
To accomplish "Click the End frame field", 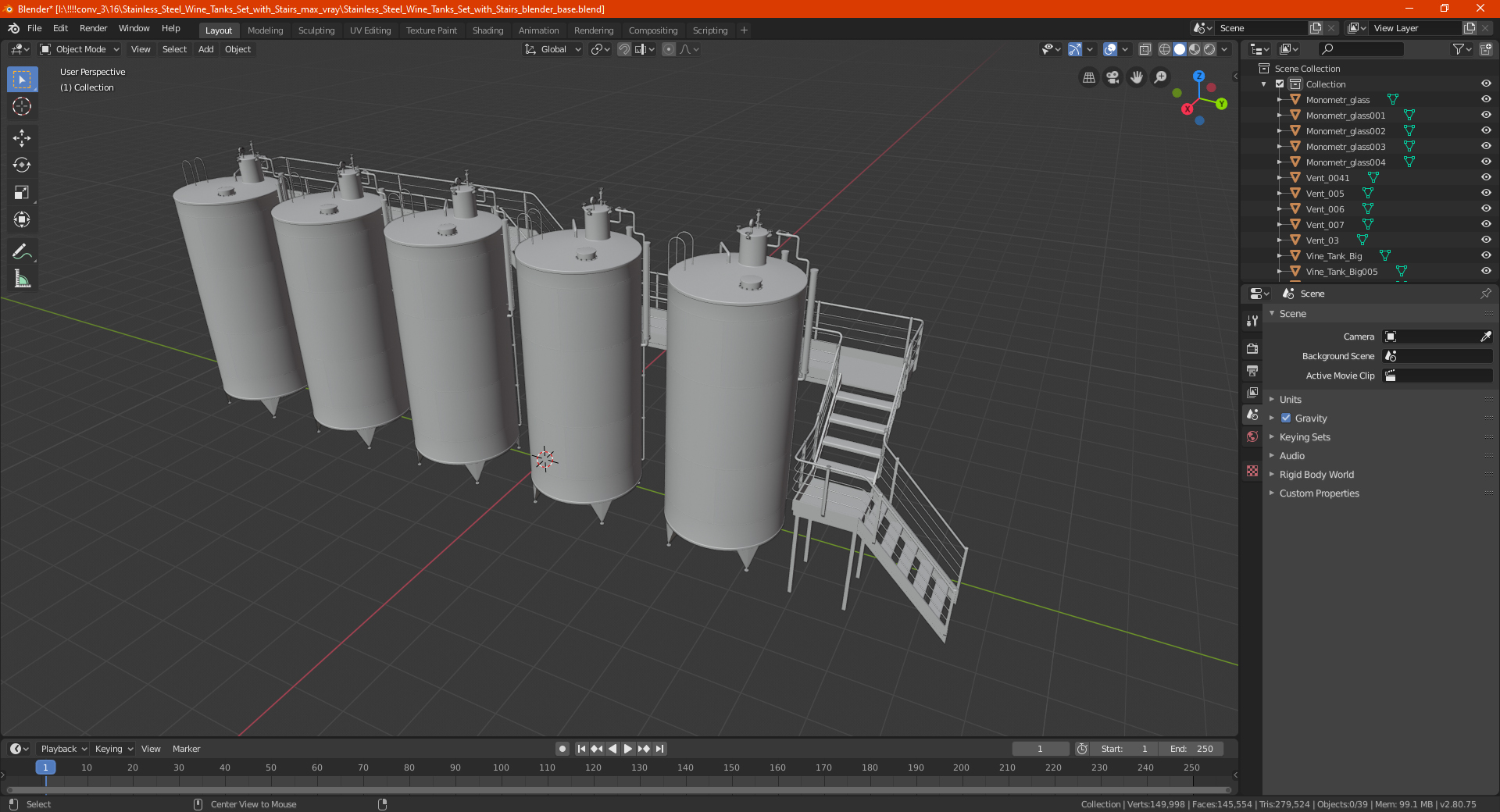I will 1191,749.
